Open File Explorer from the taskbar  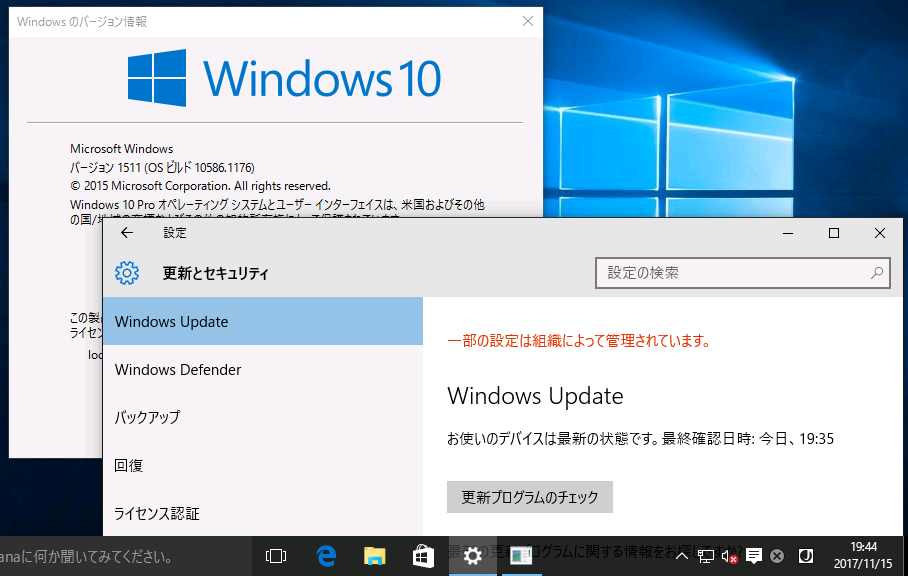point(375,556)
